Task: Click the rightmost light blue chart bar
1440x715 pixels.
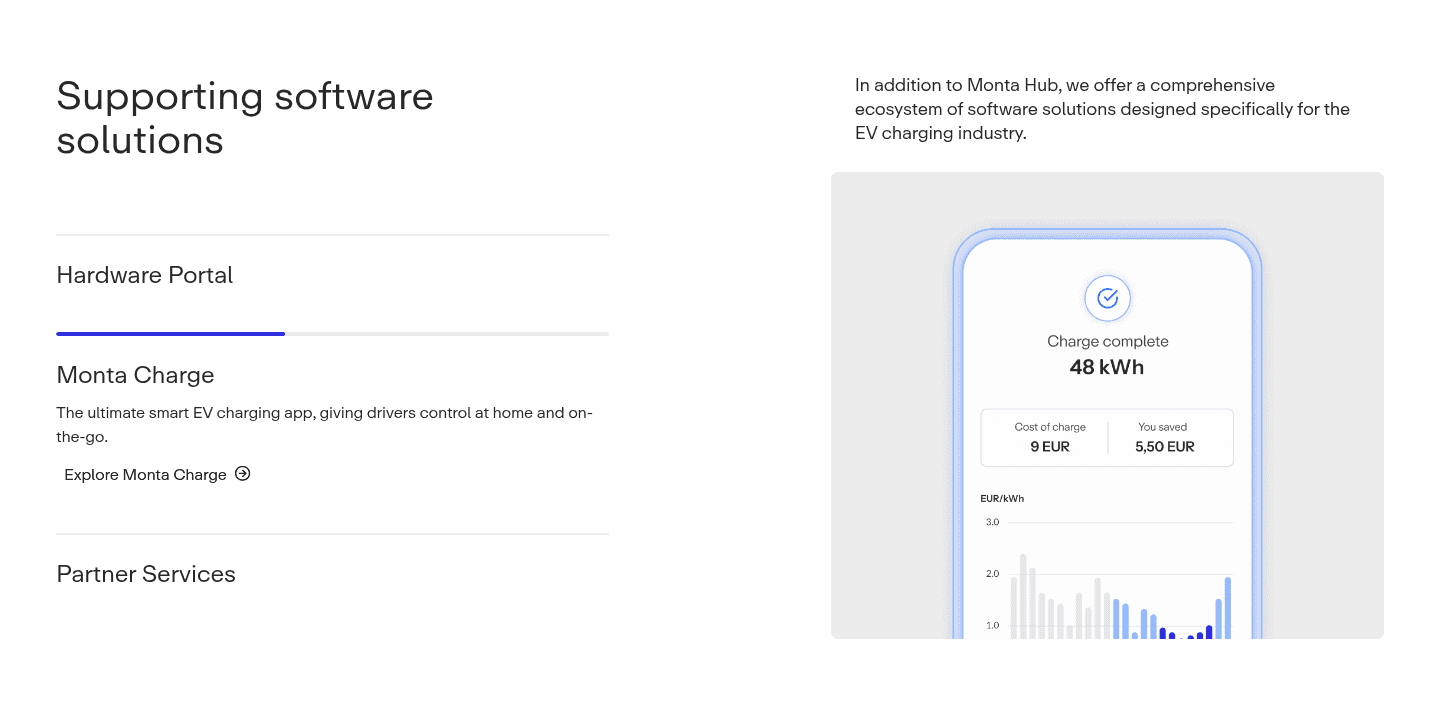Action: click(x=1228, y=608)
